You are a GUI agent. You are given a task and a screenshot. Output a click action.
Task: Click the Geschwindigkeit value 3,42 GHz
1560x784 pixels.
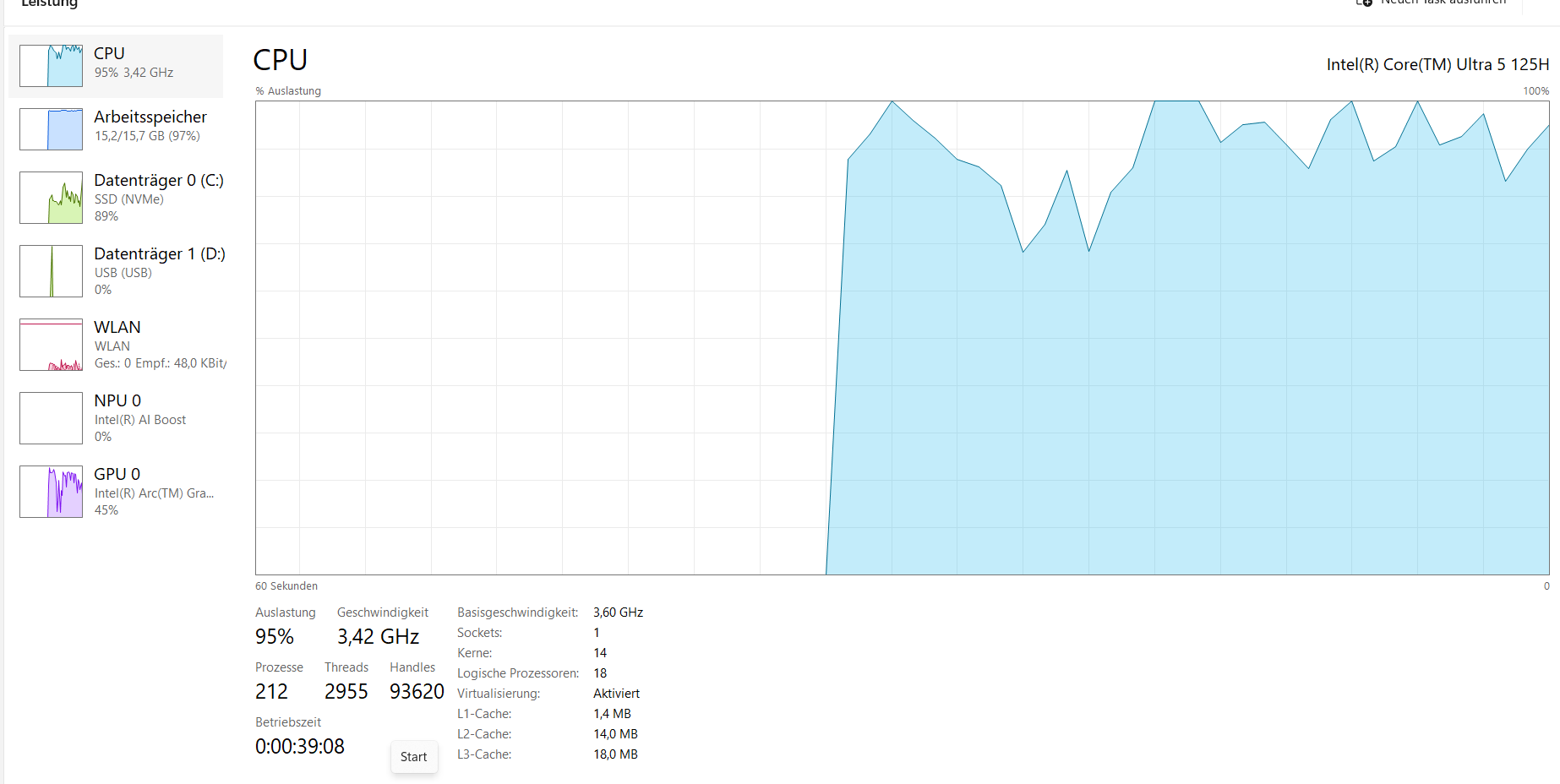[379, 637]
